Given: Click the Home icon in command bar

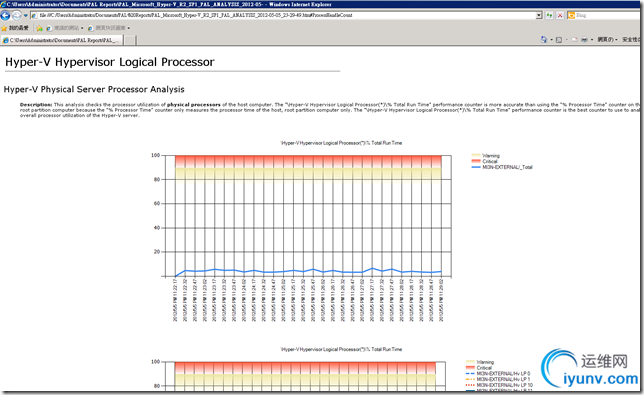Looking at the screenshot, I should point(544,39).
